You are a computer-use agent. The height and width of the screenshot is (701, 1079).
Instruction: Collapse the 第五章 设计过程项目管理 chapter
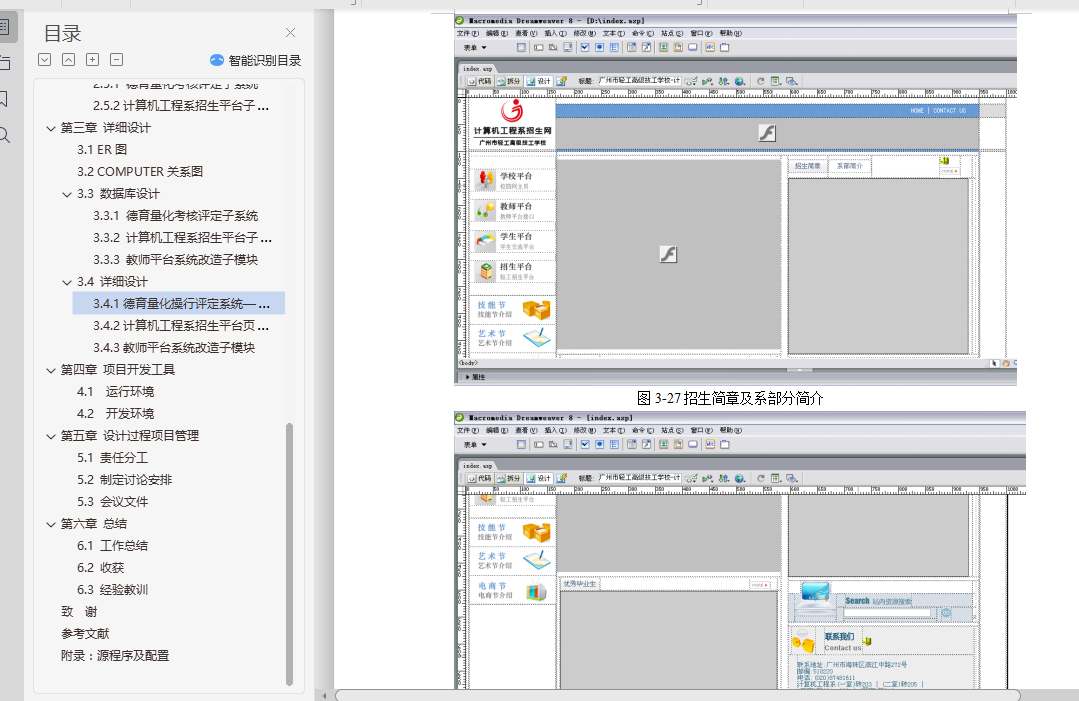pos(51,436)
